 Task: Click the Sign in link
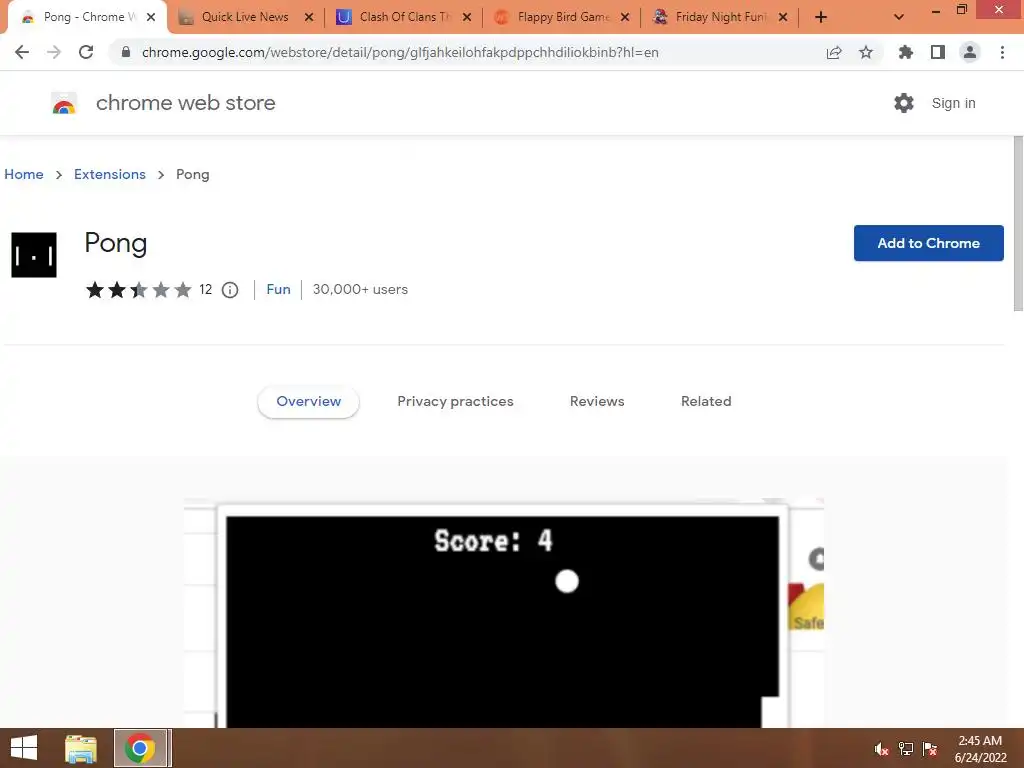tap(953, 103)
